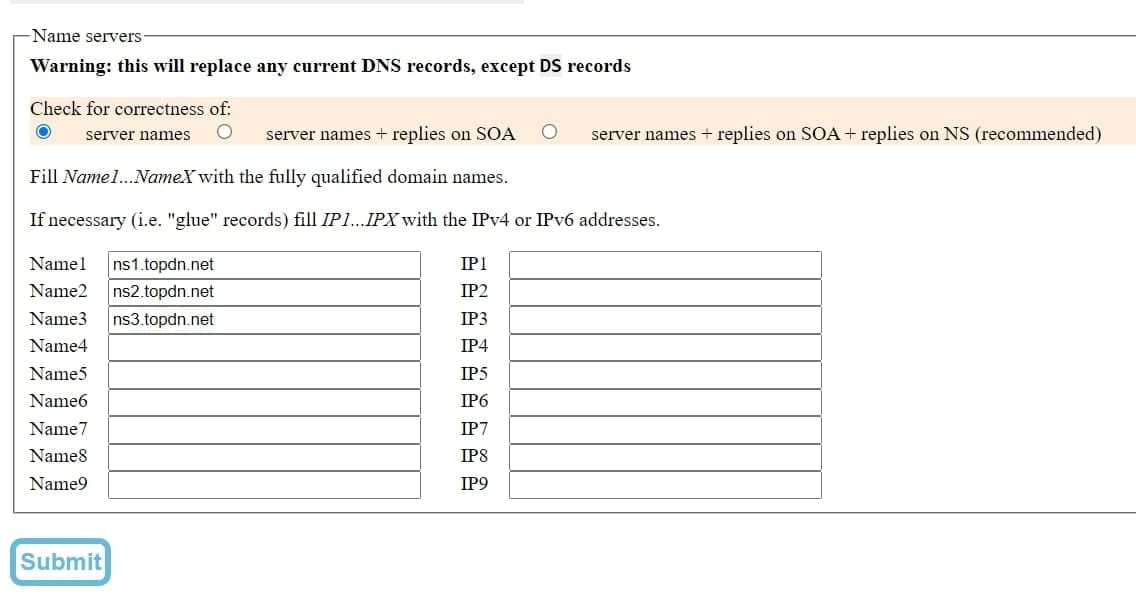Click the Name3 field with ns3.topdn.net
The image size is (1136, 601).
coord(264,320)
